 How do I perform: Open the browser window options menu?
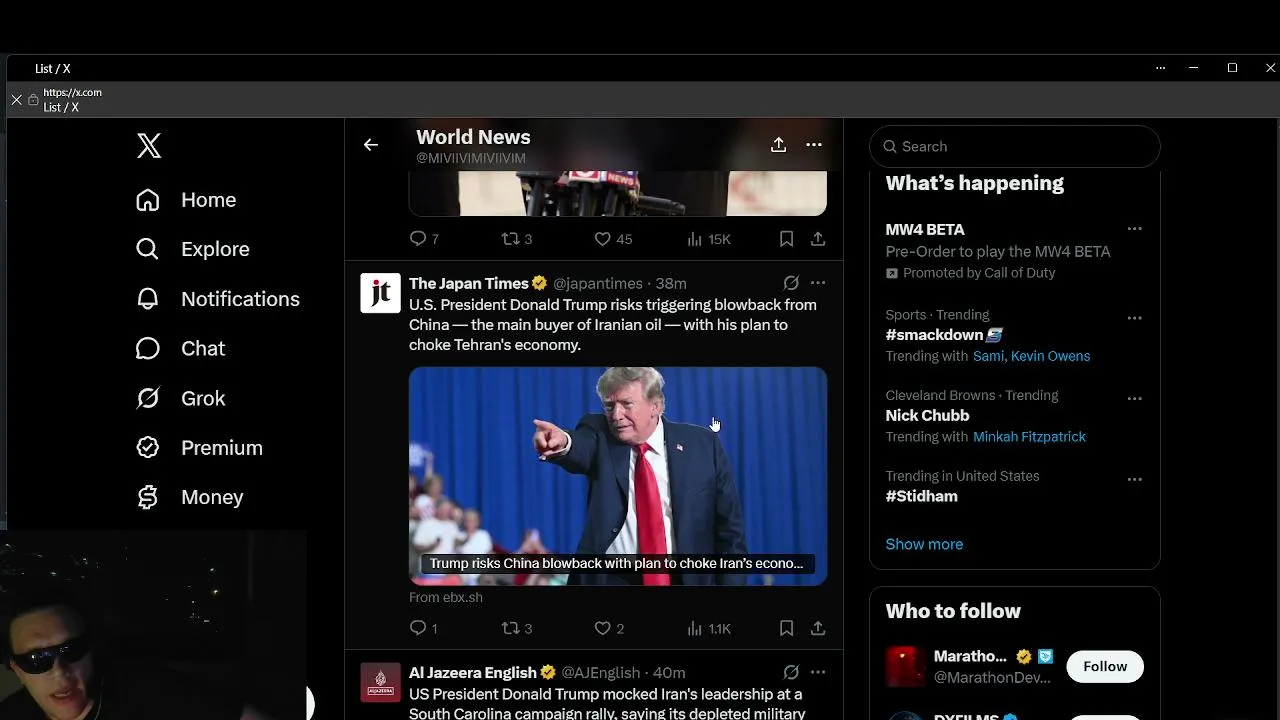pyautogui.click(x=1160, y=68)
